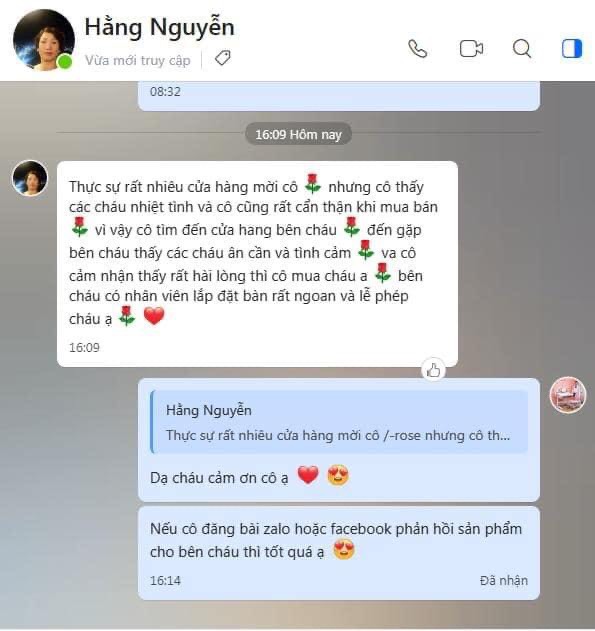The width and height of the screenshot is (595, 631).
Task: Open the search messages magnifier icon
Action: coord(522,49)
